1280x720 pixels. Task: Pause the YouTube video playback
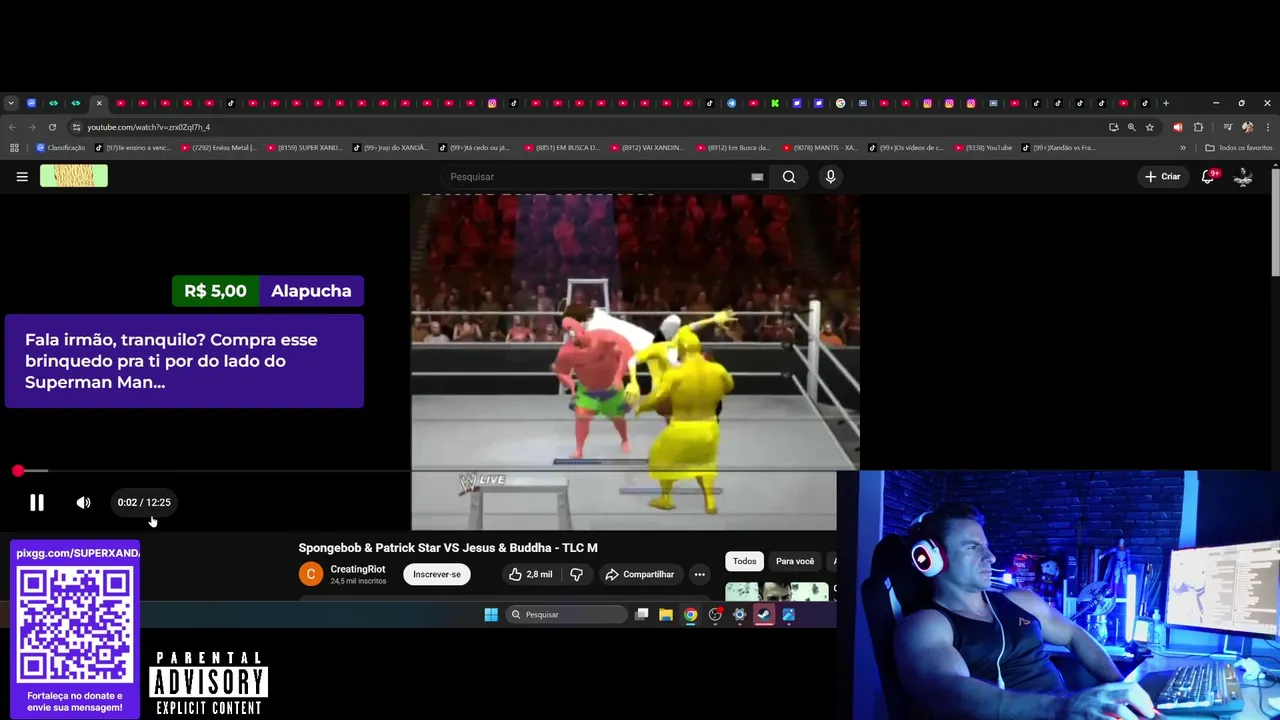click(x=36, y=503)
